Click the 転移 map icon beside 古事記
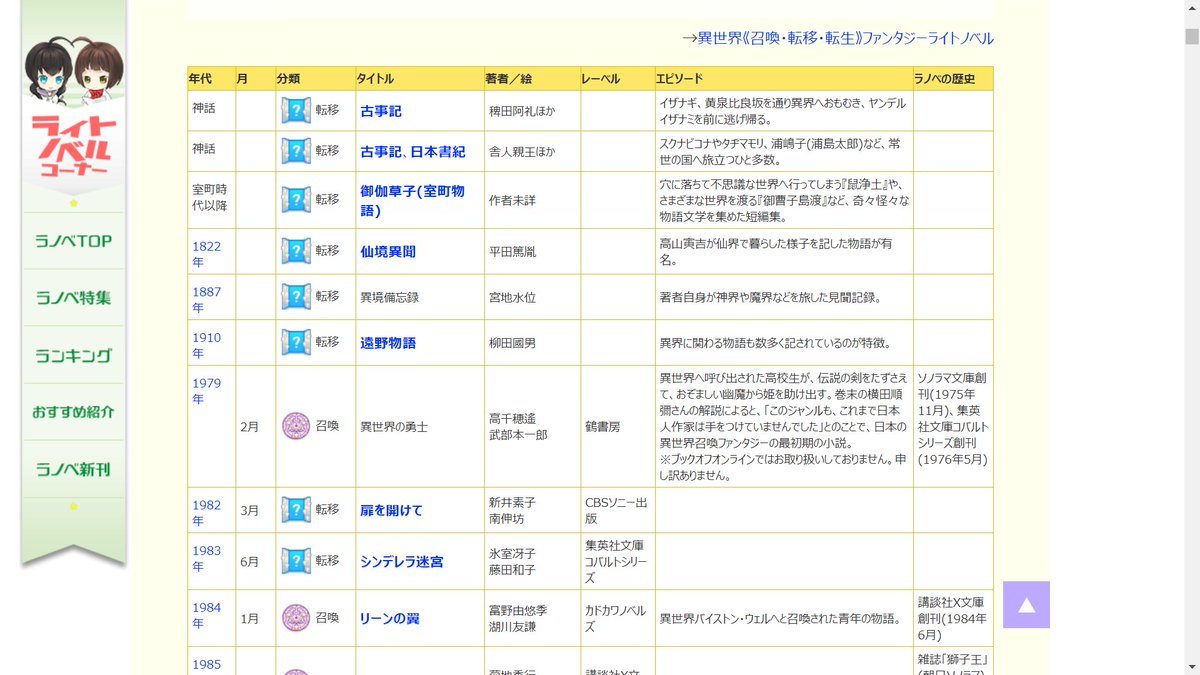This screenshot has width=1200, height=675. click(x=295, y=109)
